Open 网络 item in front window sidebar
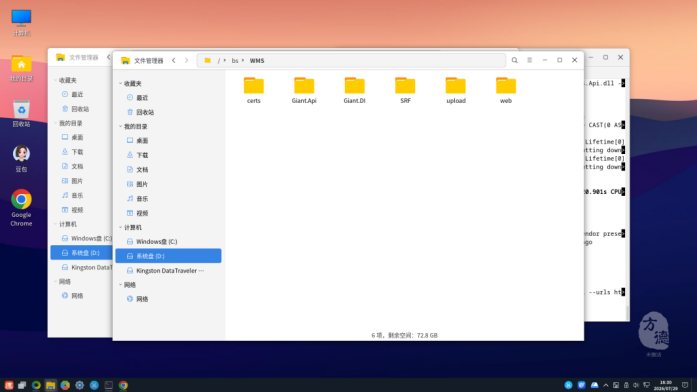The image size is (697, 392). click(168, 299)
